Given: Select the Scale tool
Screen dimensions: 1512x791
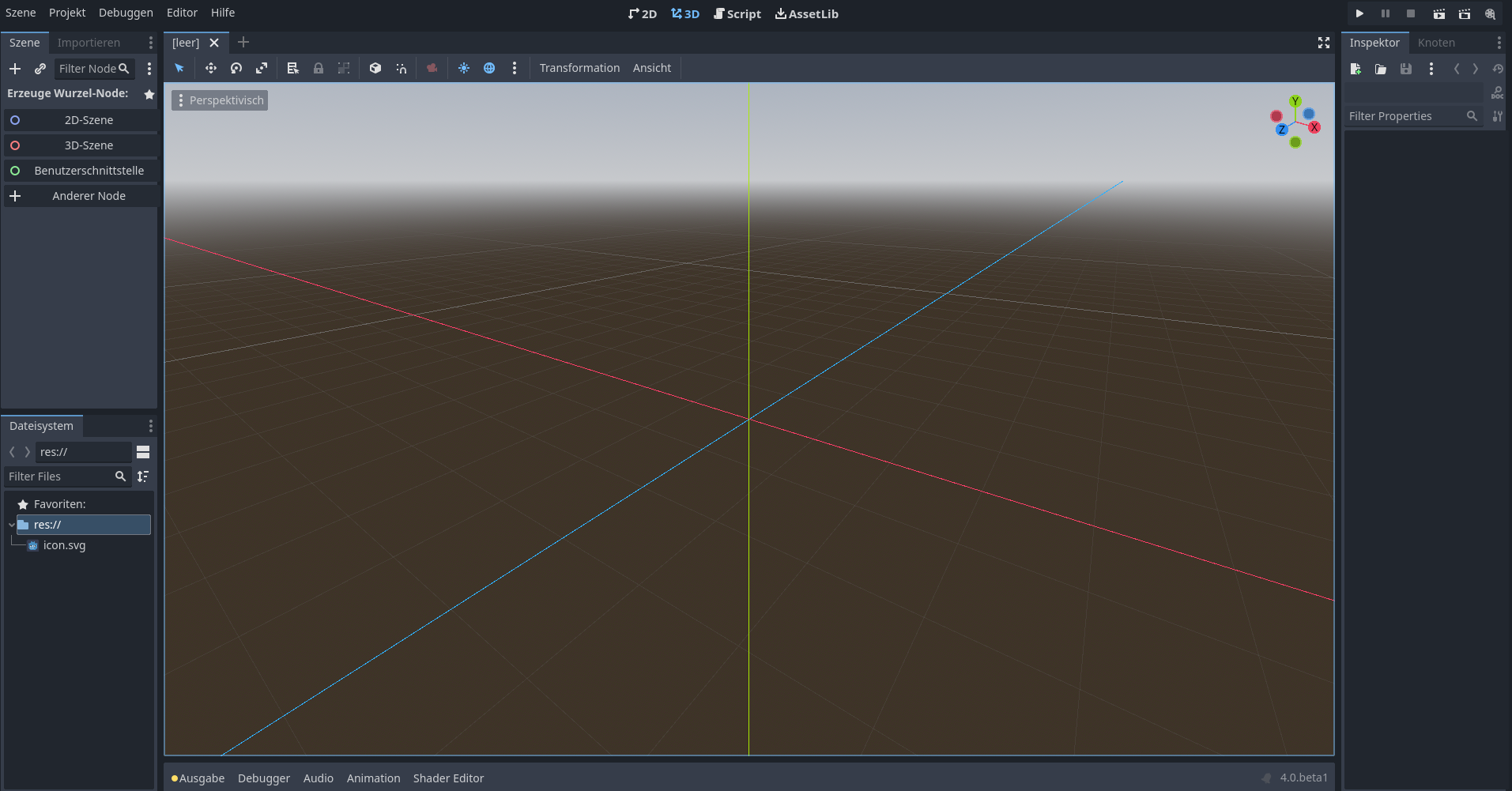Looking at the screenshot, I should coord(262,68).
